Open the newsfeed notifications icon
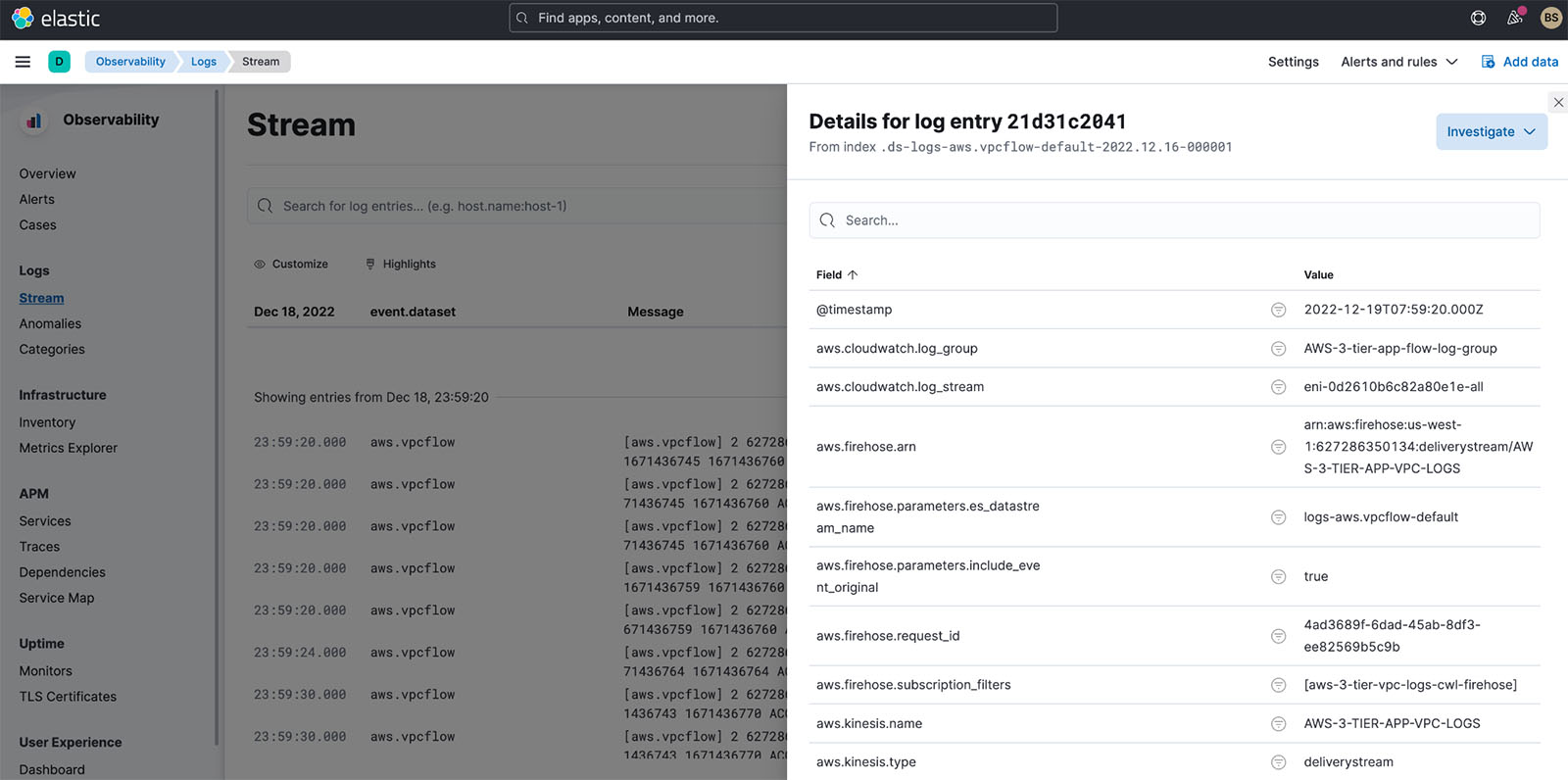The image size is (1568, 780). [1514, 18]
